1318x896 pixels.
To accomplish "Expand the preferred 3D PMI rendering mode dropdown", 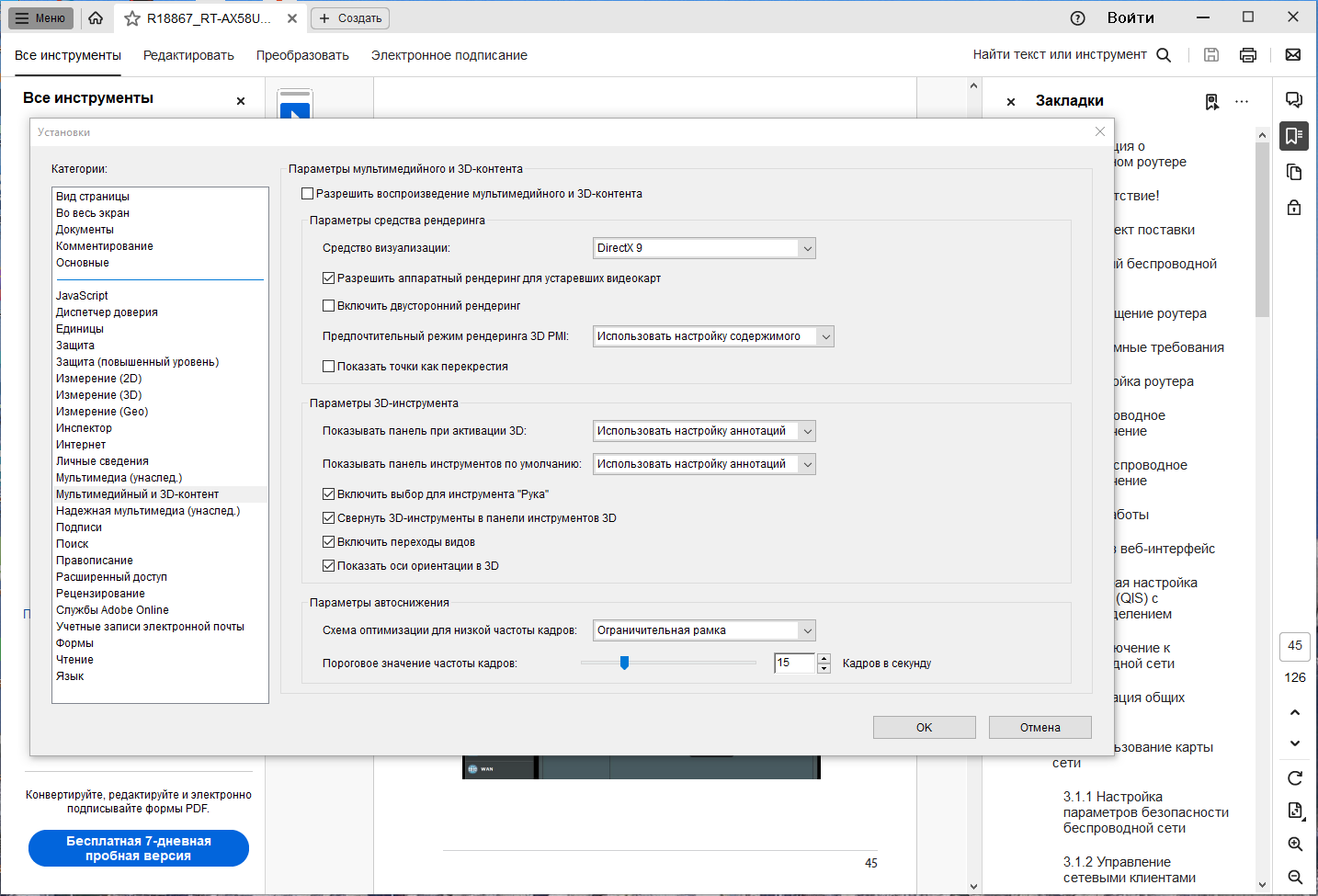I will point(713,336).
